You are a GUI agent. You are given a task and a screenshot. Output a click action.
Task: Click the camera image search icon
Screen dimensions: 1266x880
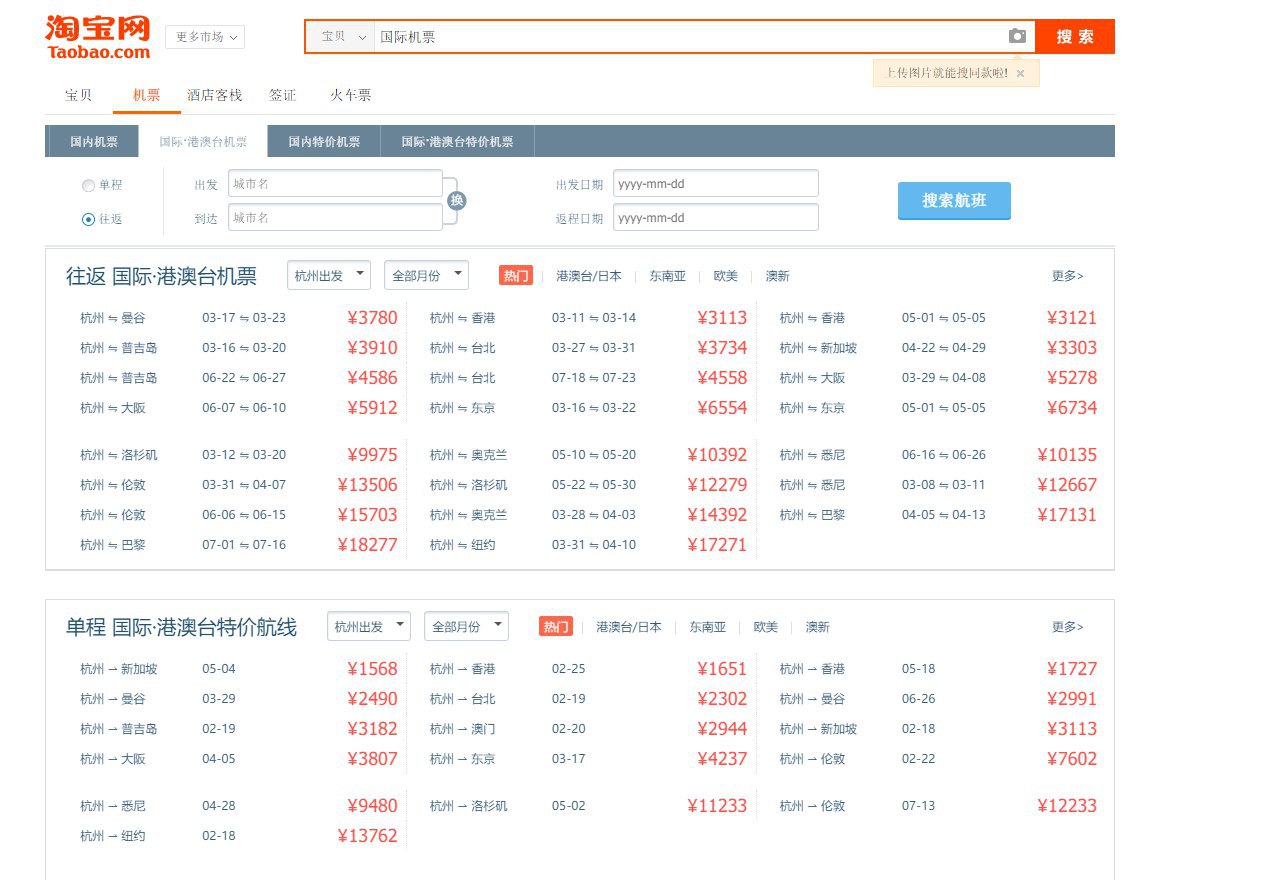coord(1017,36)
